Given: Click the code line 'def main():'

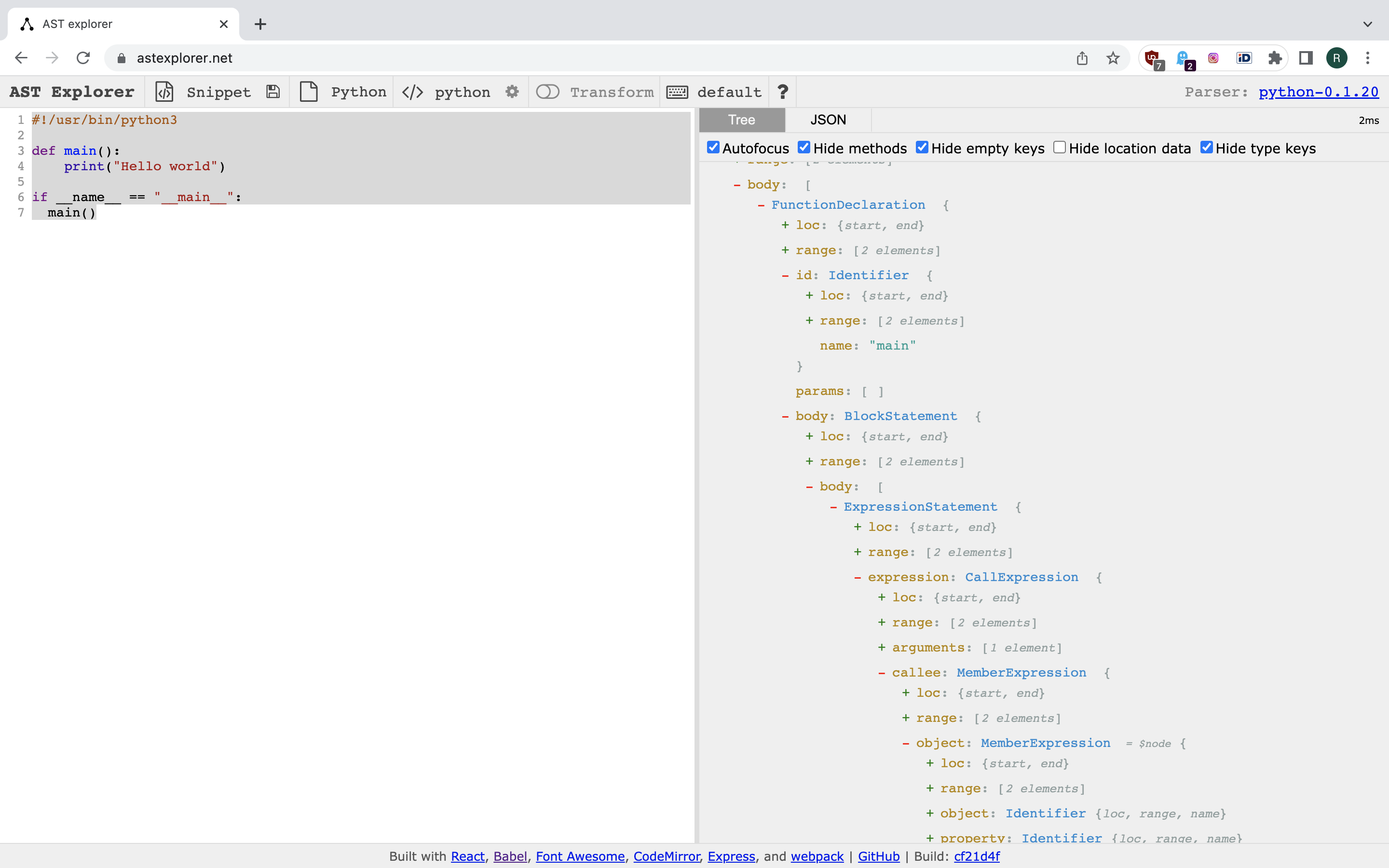Looking at the screenshot, I should 76,151.
